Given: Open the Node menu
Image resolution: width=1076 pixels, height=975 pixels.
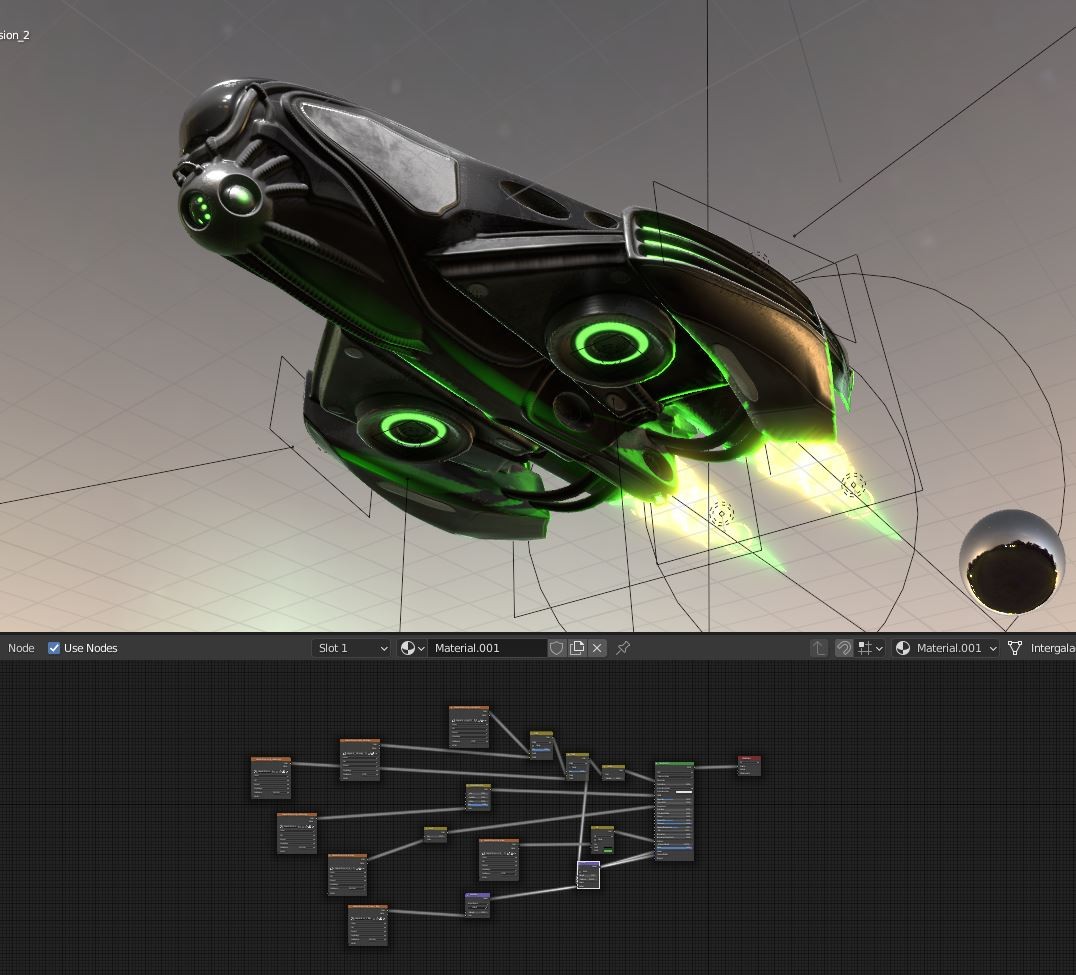Looking at the screenshot, I should [20, 648].
